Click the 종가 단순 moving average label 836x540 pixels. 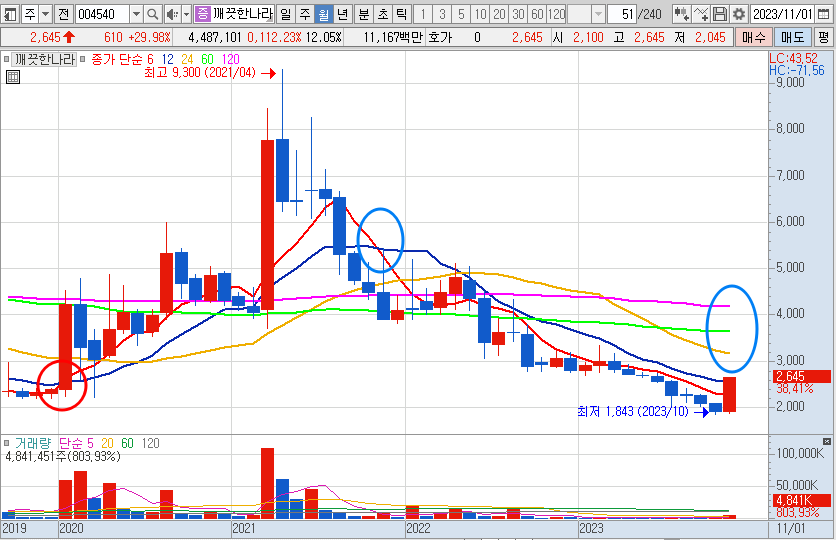click(x=116, y=59)
